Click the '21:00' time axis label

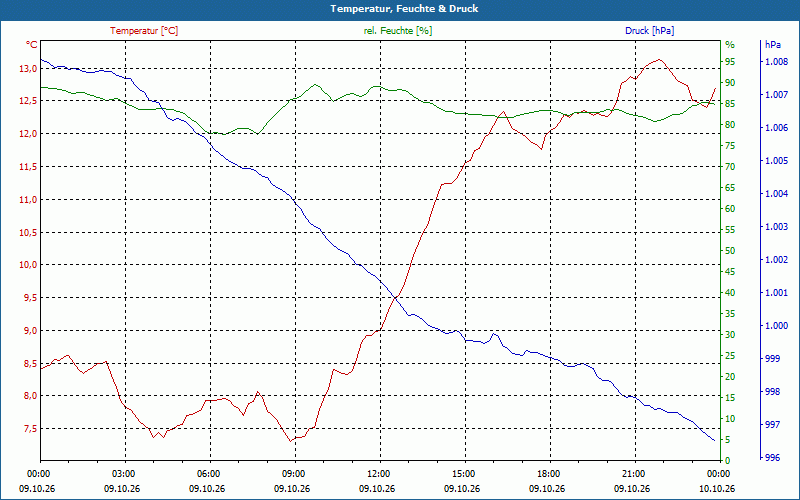(632, 473)
